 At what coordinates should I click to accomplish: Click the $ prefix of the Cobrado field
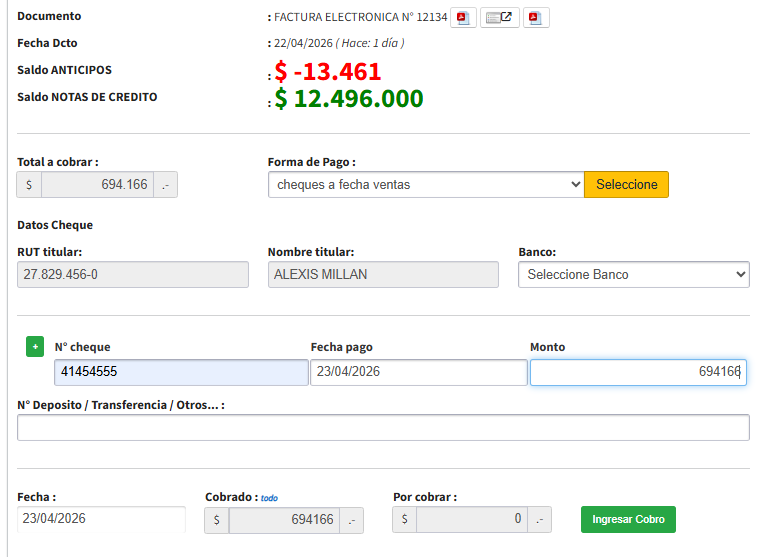click(x=216, y=520)
